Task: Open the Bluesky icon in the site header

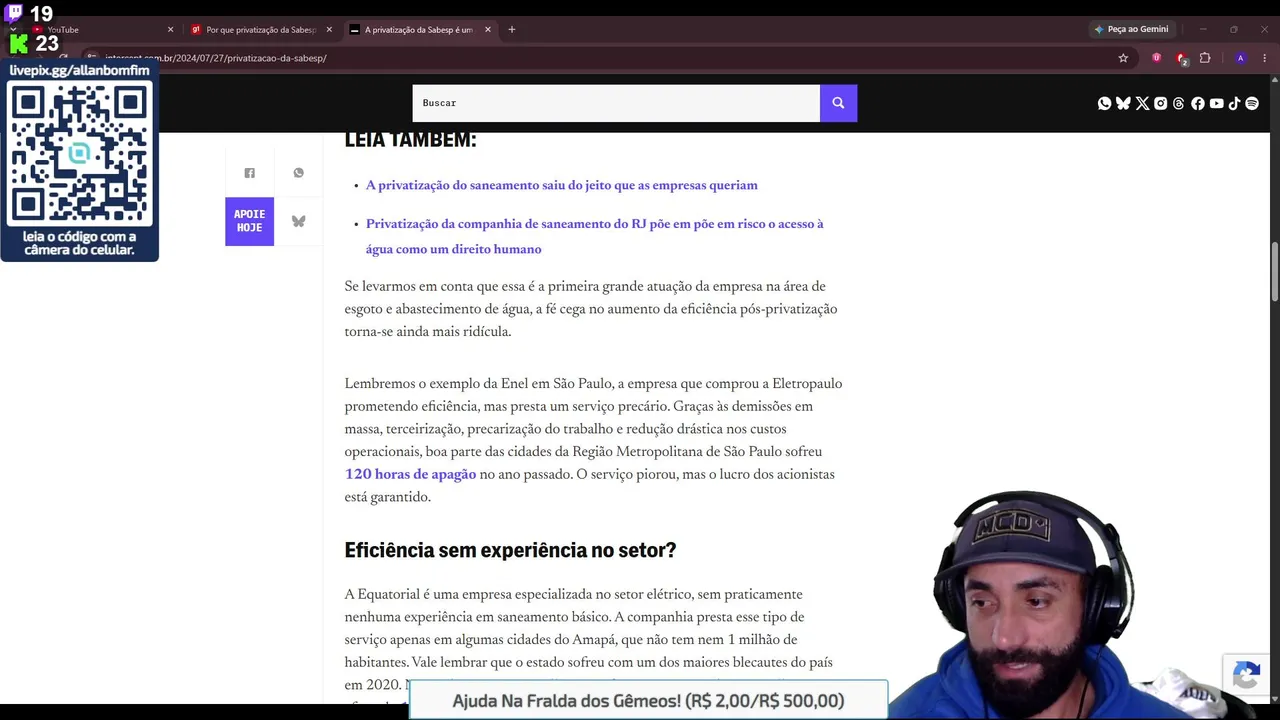Action: [1123, 103]
